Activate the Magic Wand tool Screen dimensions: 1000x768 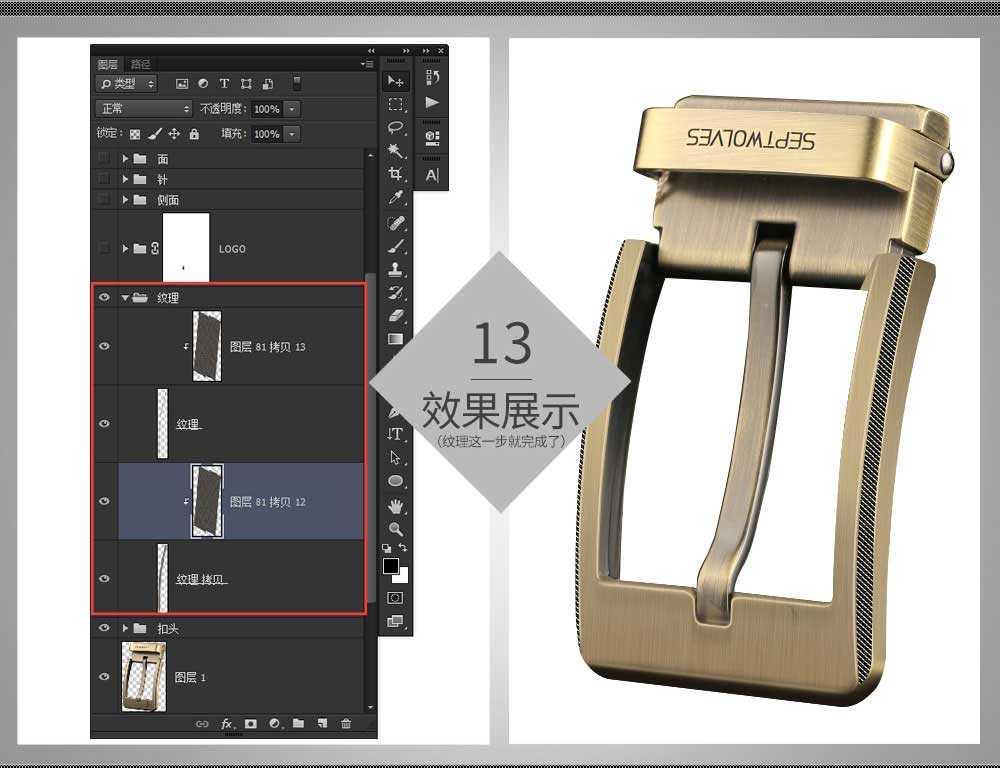pyautogui.click(x=395, y=151)
